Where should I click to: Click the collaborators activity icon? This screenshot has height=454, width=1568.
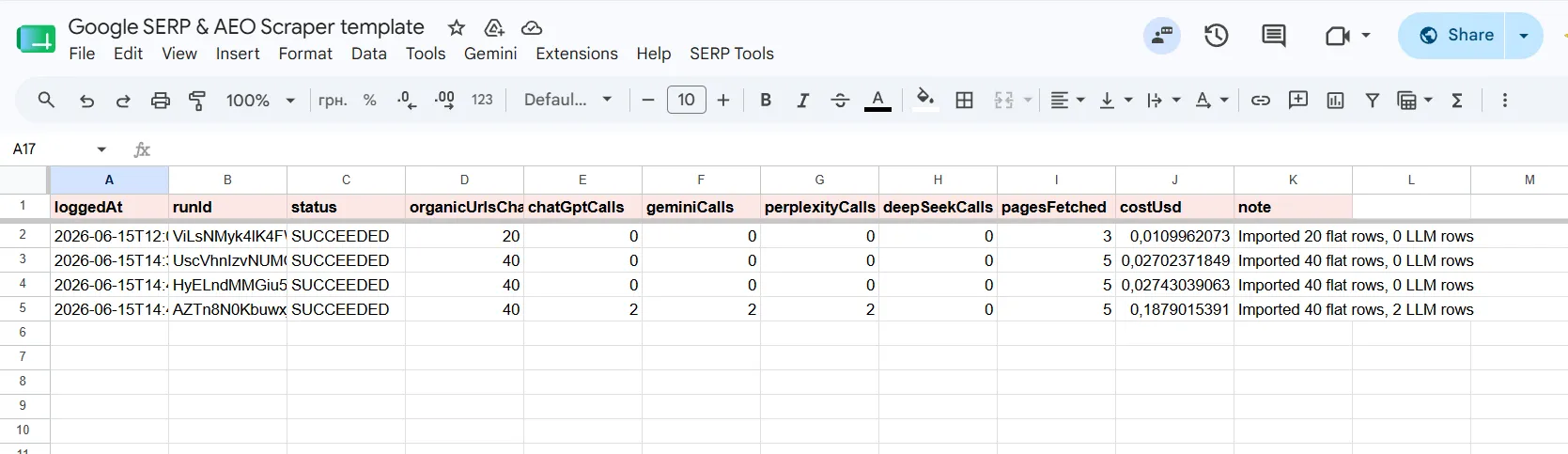(x=1162, y=36)
